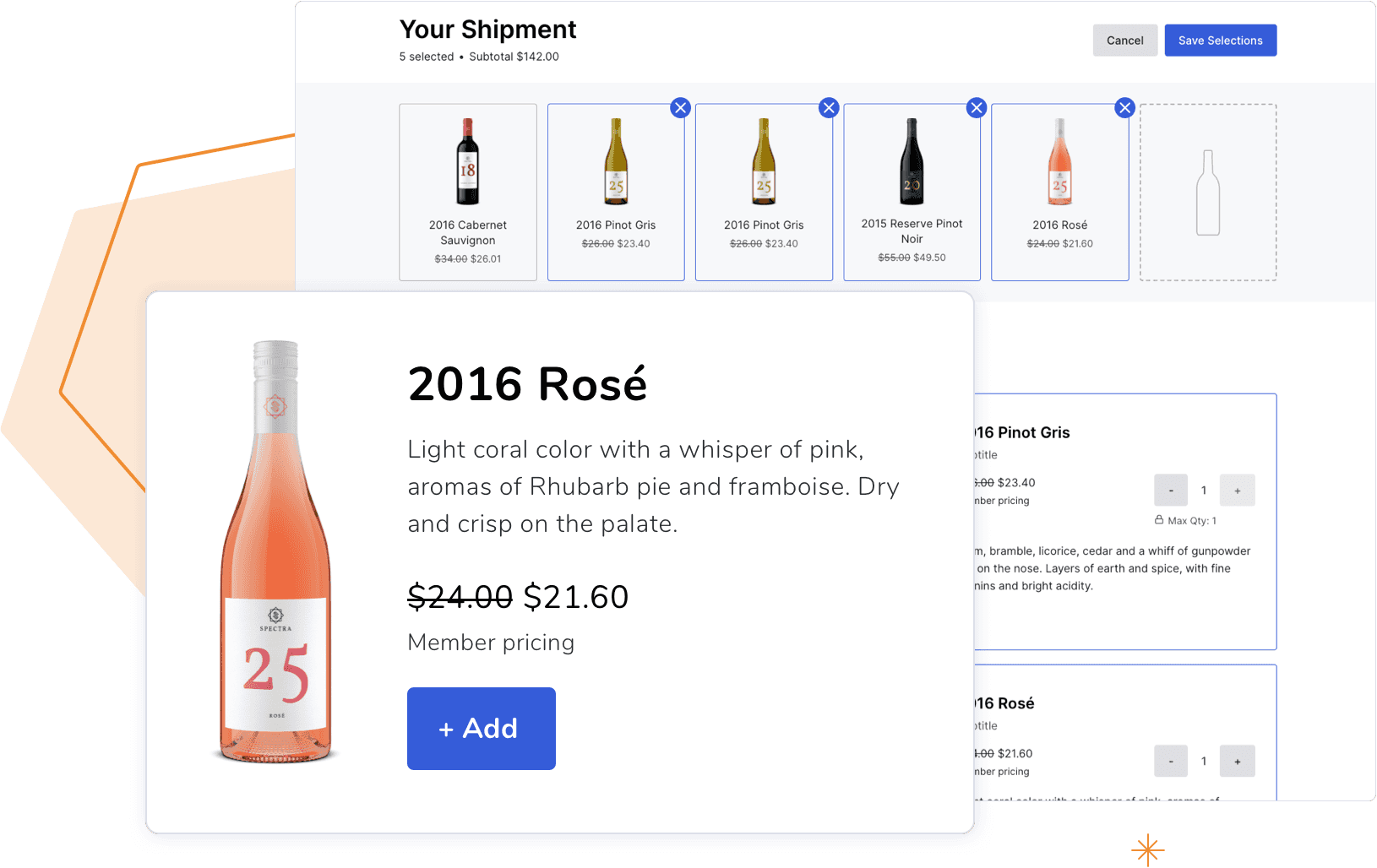Click Save Selections
This screenshot has width=1377, height=868.
point(1221,41)
